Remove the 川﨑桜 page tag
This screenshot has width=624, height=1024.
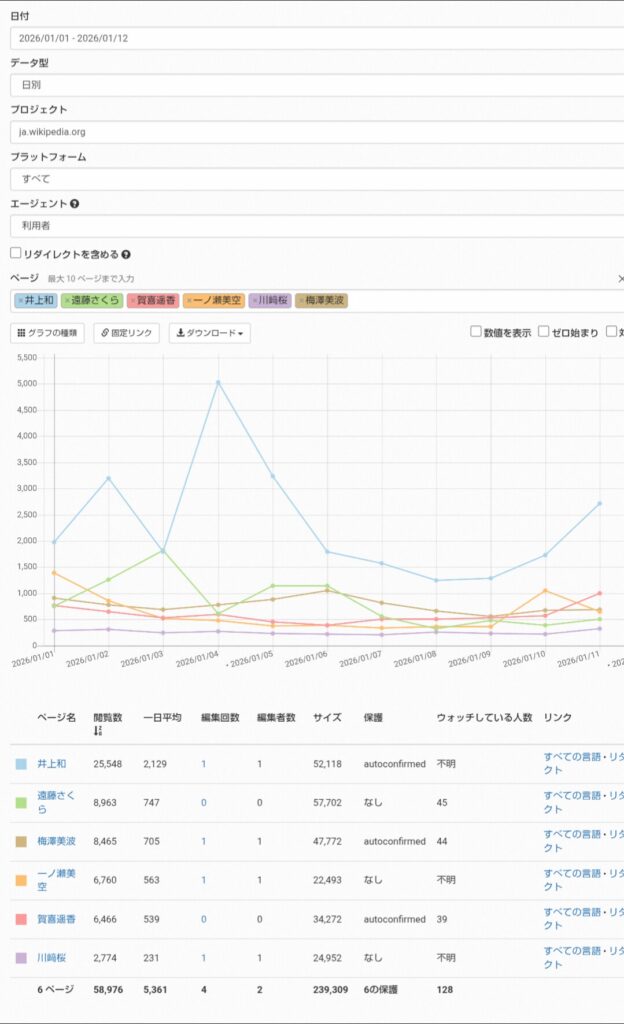click(x=255, y=300)
